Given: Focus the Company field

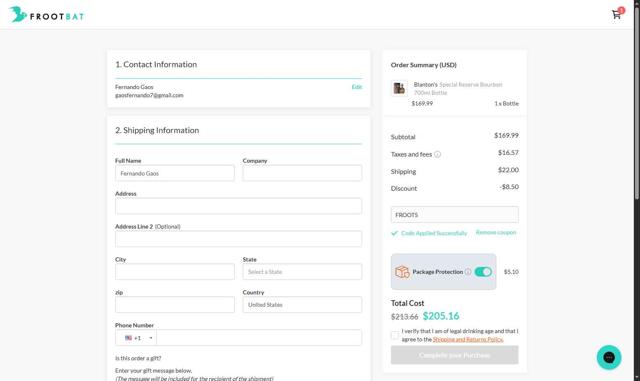Looking at the screenshot, I should pyautogui.click(x=302, y=173).
